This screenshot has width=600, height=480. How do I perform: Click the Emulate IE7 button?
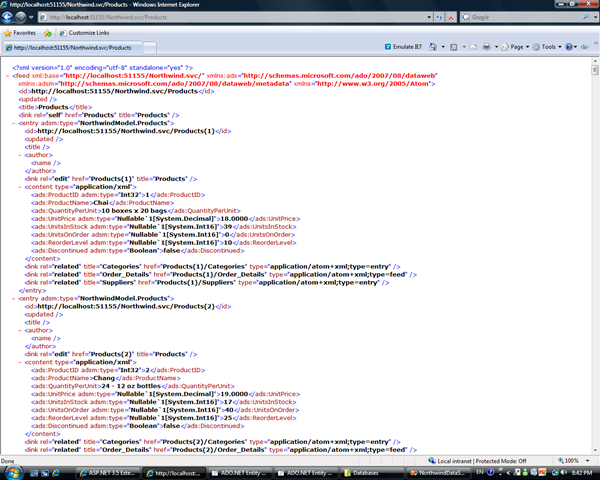[403, 47]
